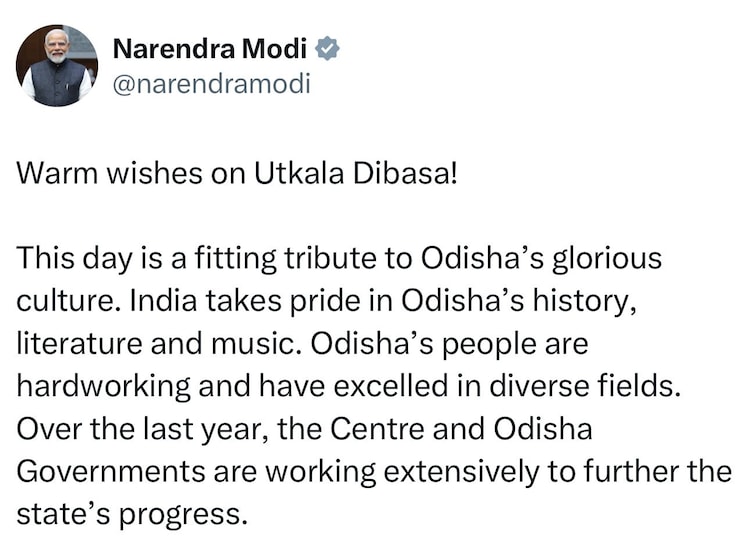The height and width of the screenshot is (555, 750).
Task: Click the blue verified badge
Action: coord(326,47)
